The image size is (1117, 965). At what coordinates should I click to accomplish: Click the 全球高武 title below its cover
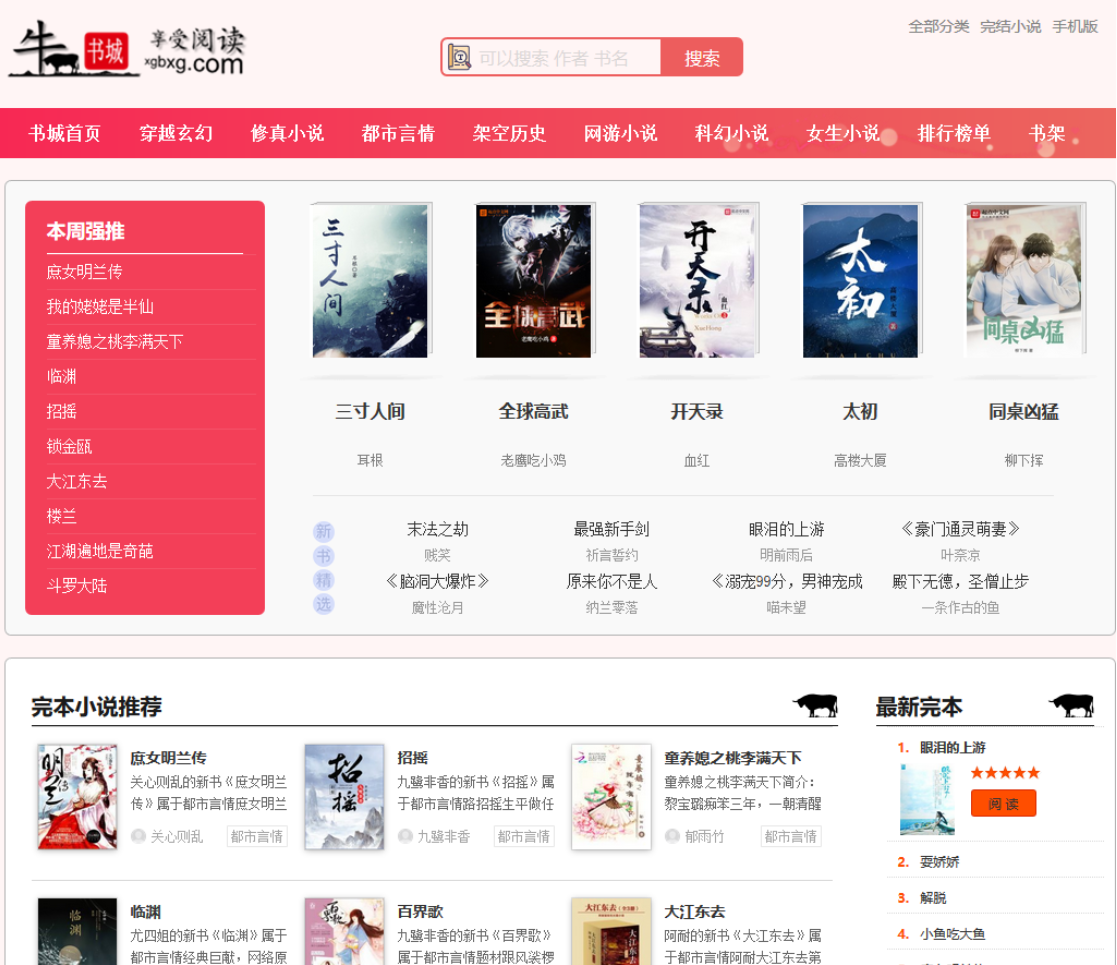(534, 411)
